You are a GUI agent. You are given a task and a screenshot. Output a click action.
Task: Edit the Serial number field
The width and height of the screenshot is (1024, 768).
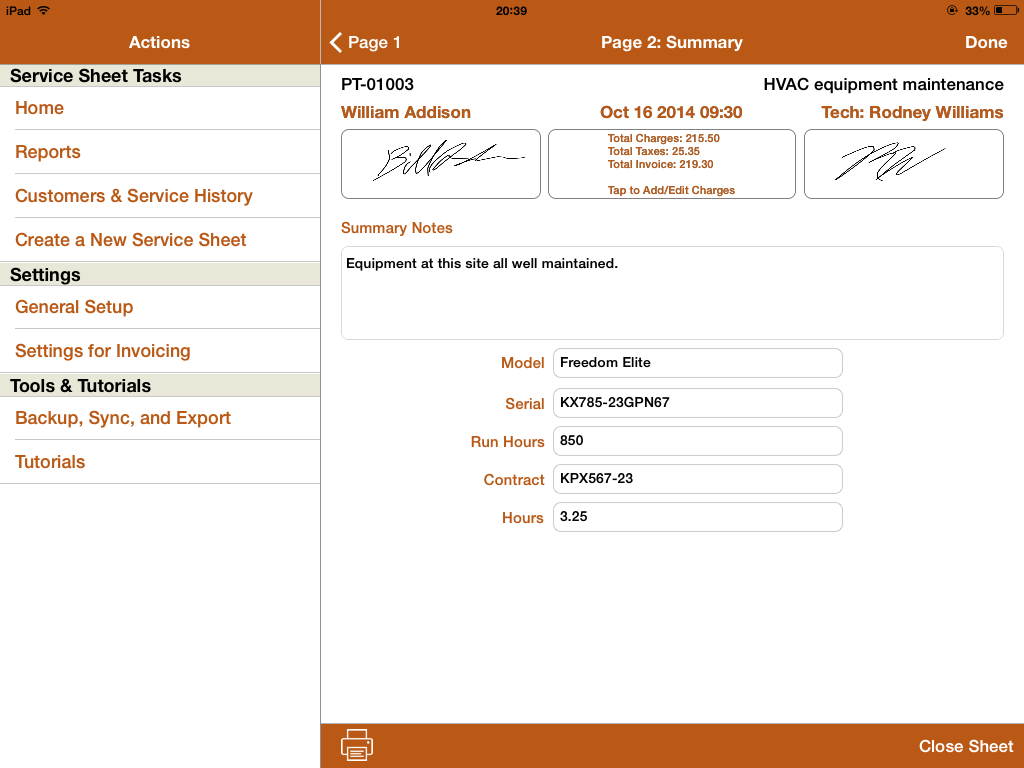(697, 403)
